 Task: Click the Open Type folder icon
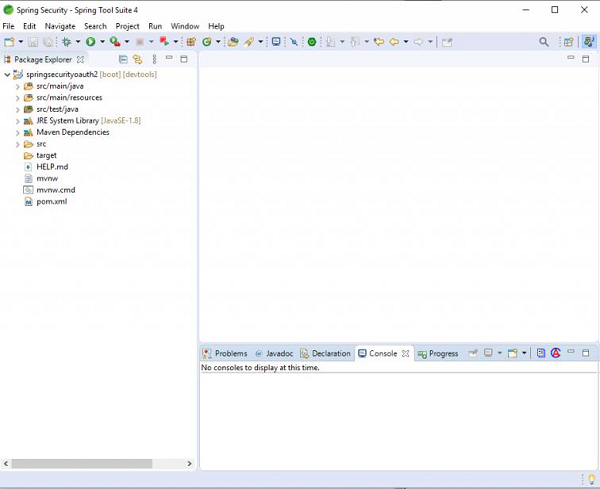(x=233, y=42)
